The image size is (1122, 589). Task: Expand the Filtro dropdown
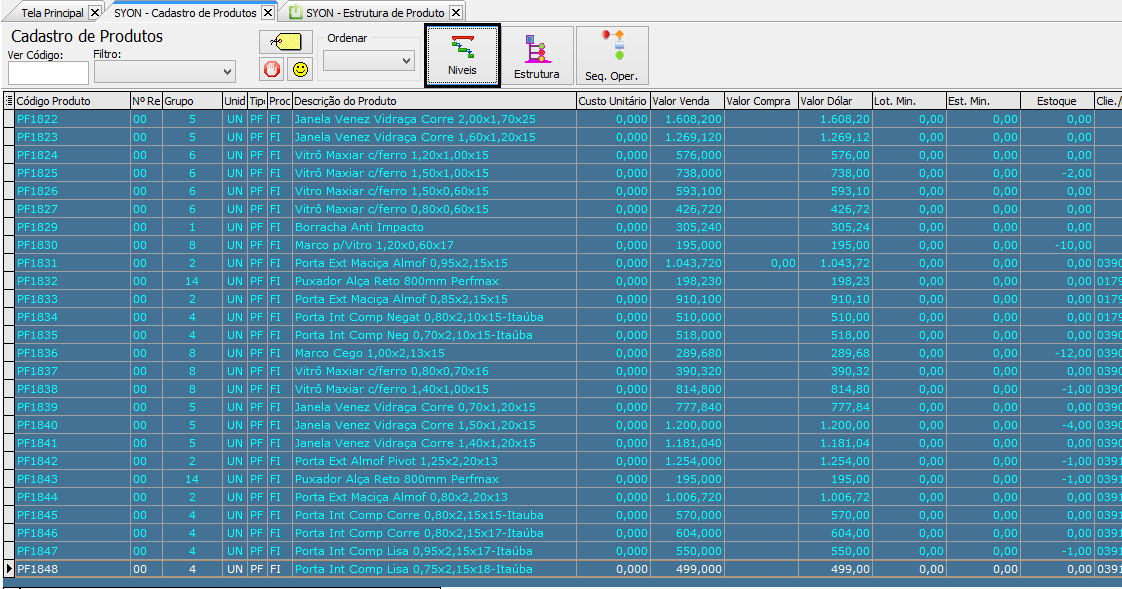(228, 71)
